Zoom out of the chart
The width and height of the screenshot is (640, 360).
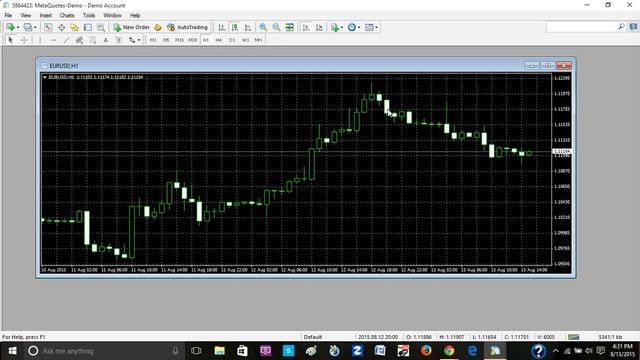tap(276, 27)
